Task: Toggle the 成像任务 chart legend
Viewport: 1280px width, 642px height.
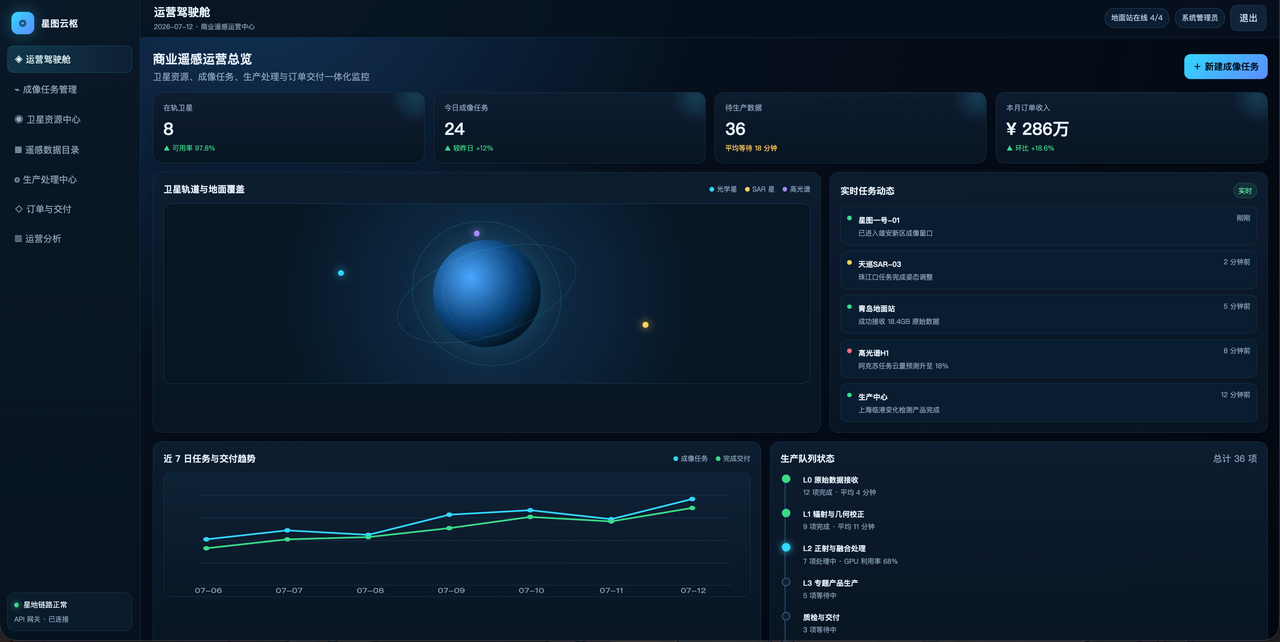Action: coord(690,459)
